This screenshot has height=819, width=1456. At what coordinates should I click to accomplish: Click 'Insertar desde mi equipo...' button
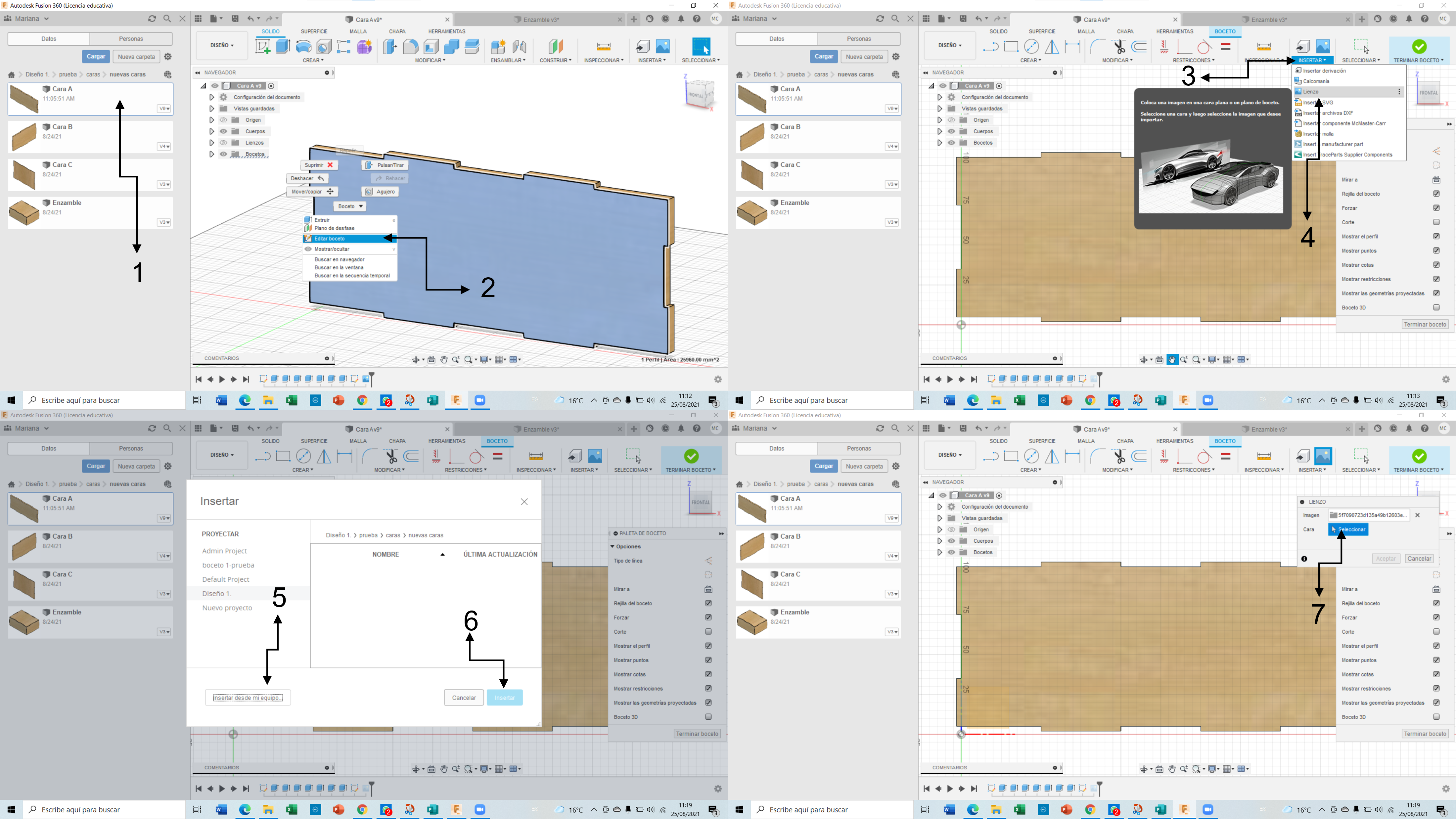point(248,698)
